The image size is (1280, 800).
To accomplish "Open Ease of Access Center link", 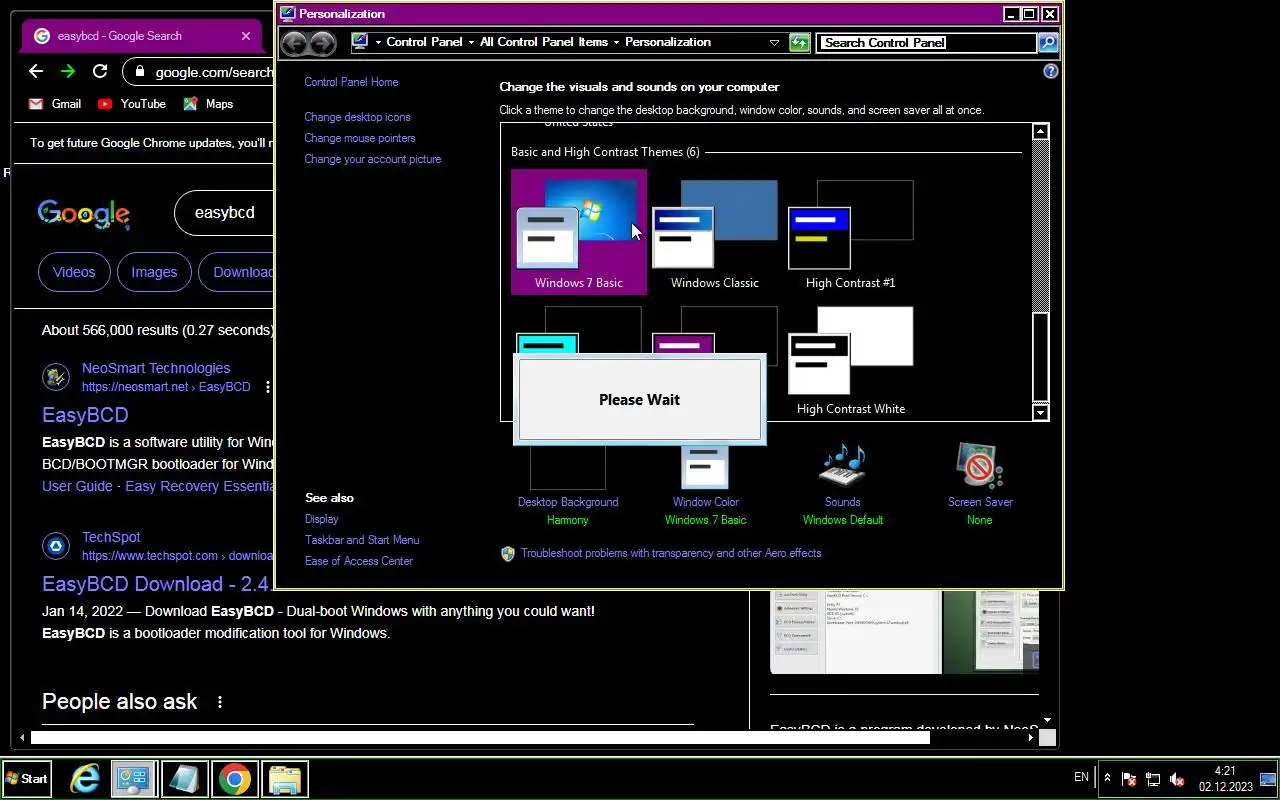I will point(359,561).
